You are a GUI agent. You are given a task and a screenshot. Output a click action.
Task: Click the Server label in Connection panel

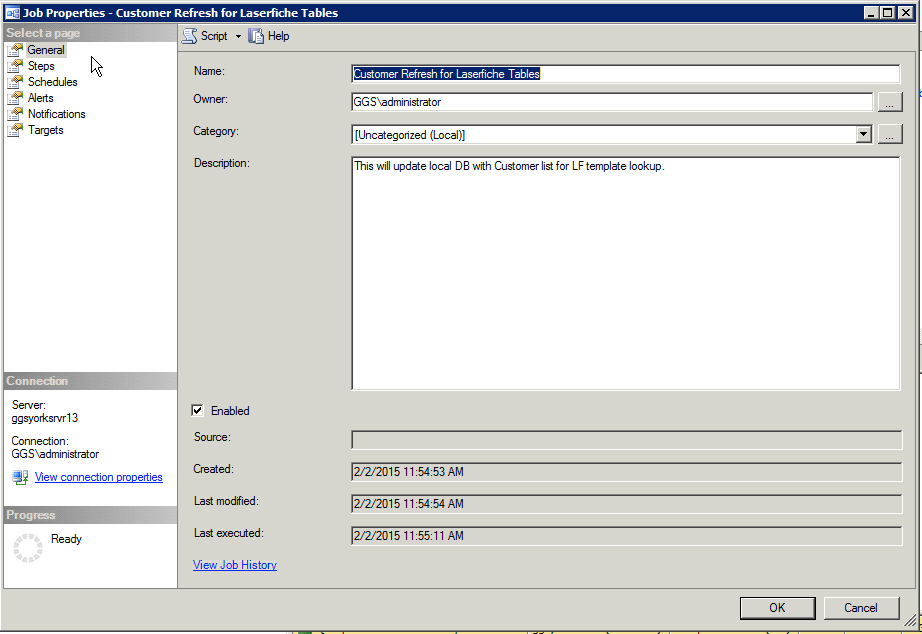29,405
